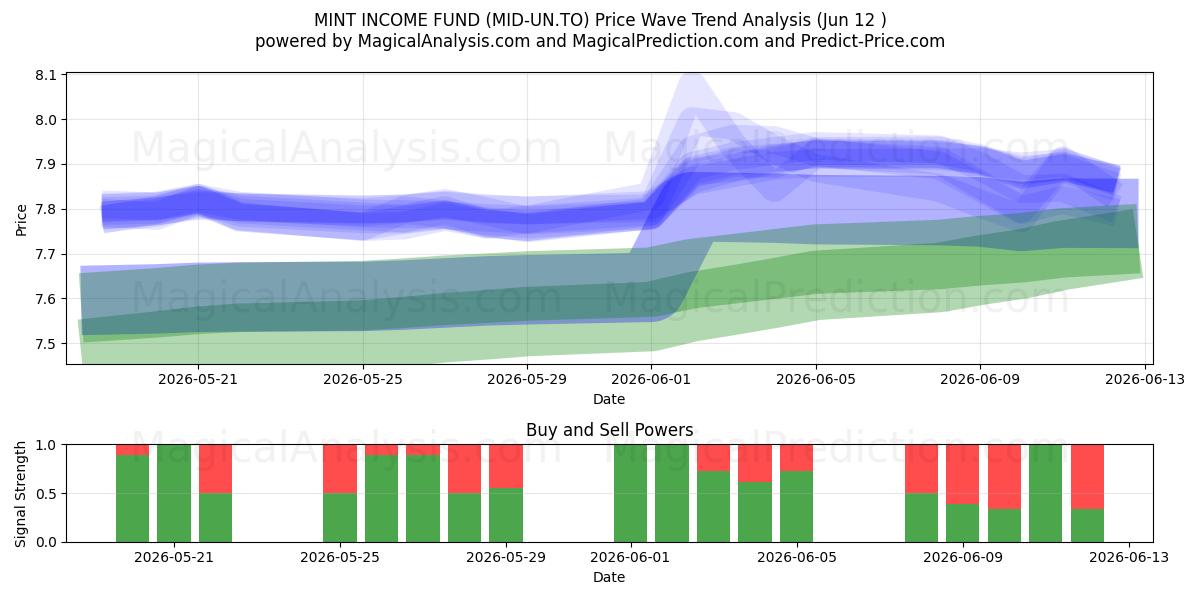
Task: Click the subtitle line "powered by MagicalAnalysis.com..."
Action: (600, 41)
